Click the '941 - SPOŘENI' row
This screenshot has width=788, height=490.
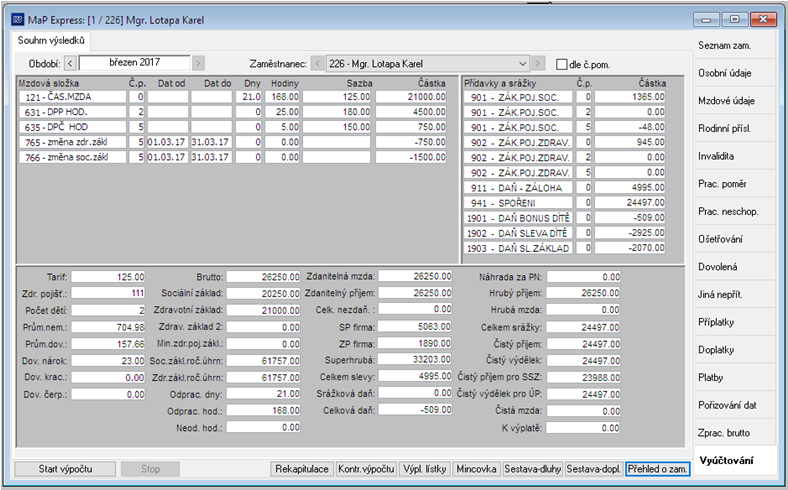[564, 203]
